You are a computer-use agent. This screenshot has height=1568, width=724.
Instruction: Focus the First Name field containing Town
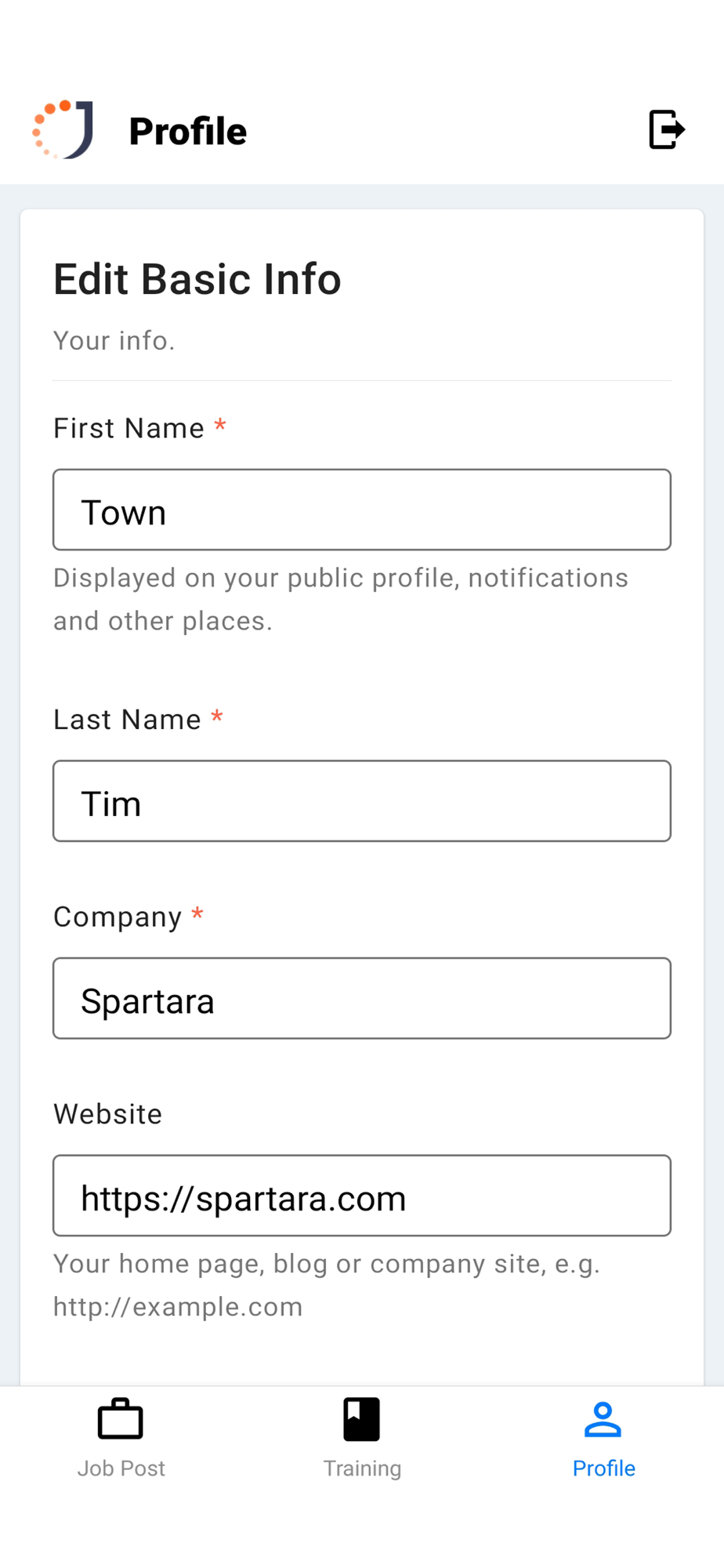point(362,510)
